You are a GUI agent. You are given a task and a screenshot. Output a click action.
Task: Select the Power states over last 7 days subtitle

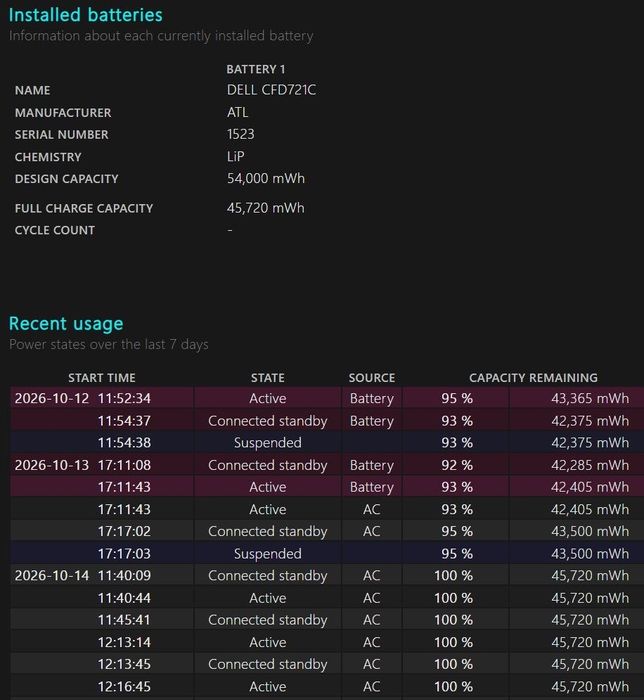point(109,344)
